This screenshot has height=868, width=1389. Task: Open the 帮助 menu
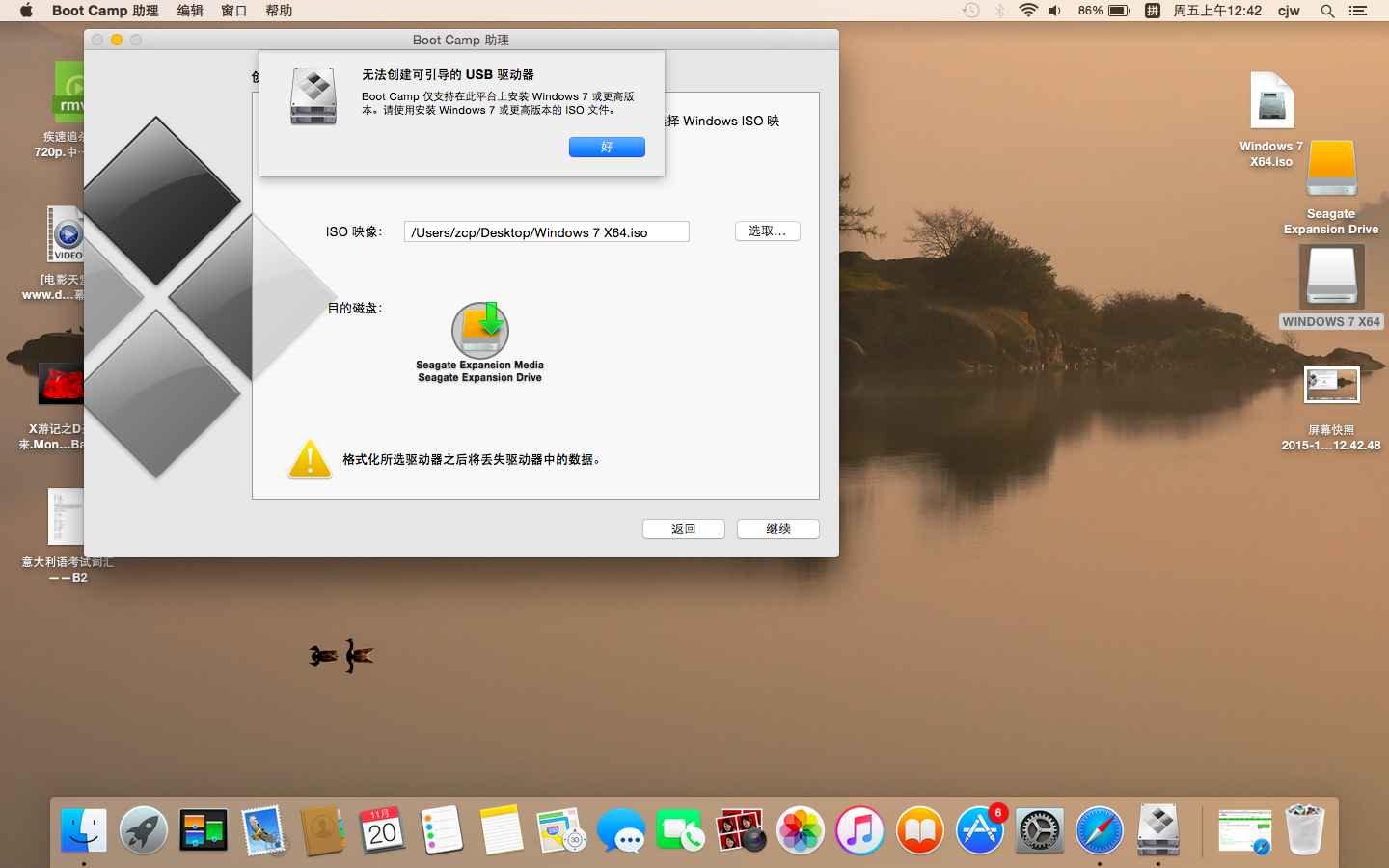coord(279,11)
